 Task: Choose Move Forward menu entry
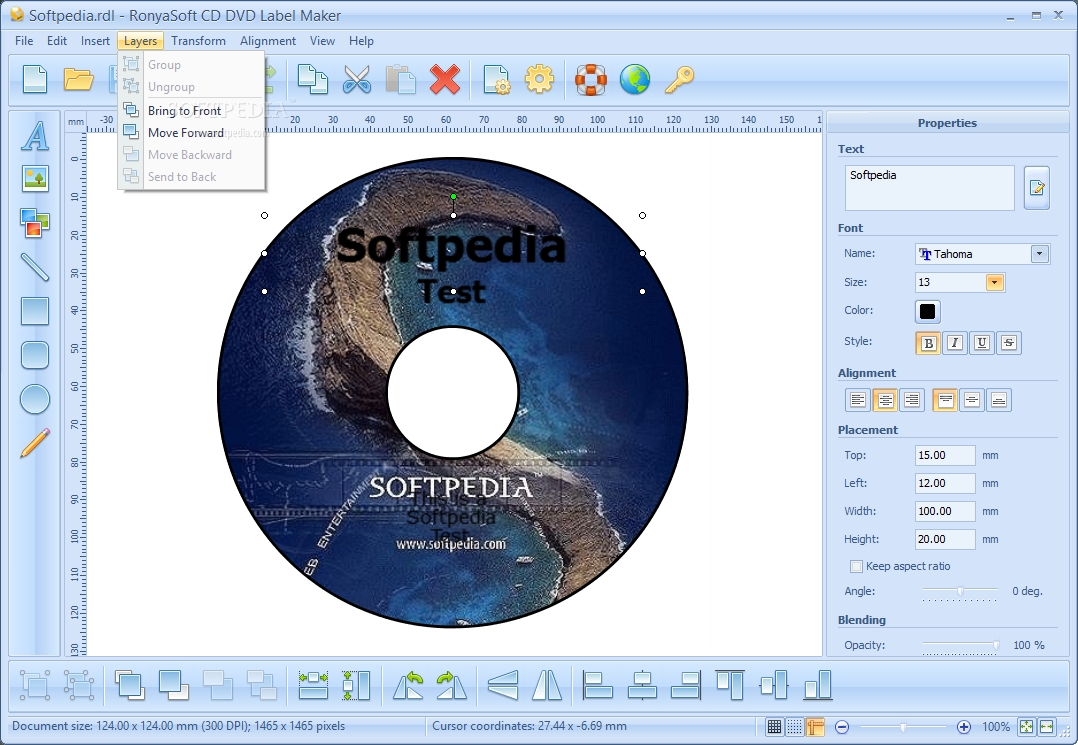tap(191, 133)
